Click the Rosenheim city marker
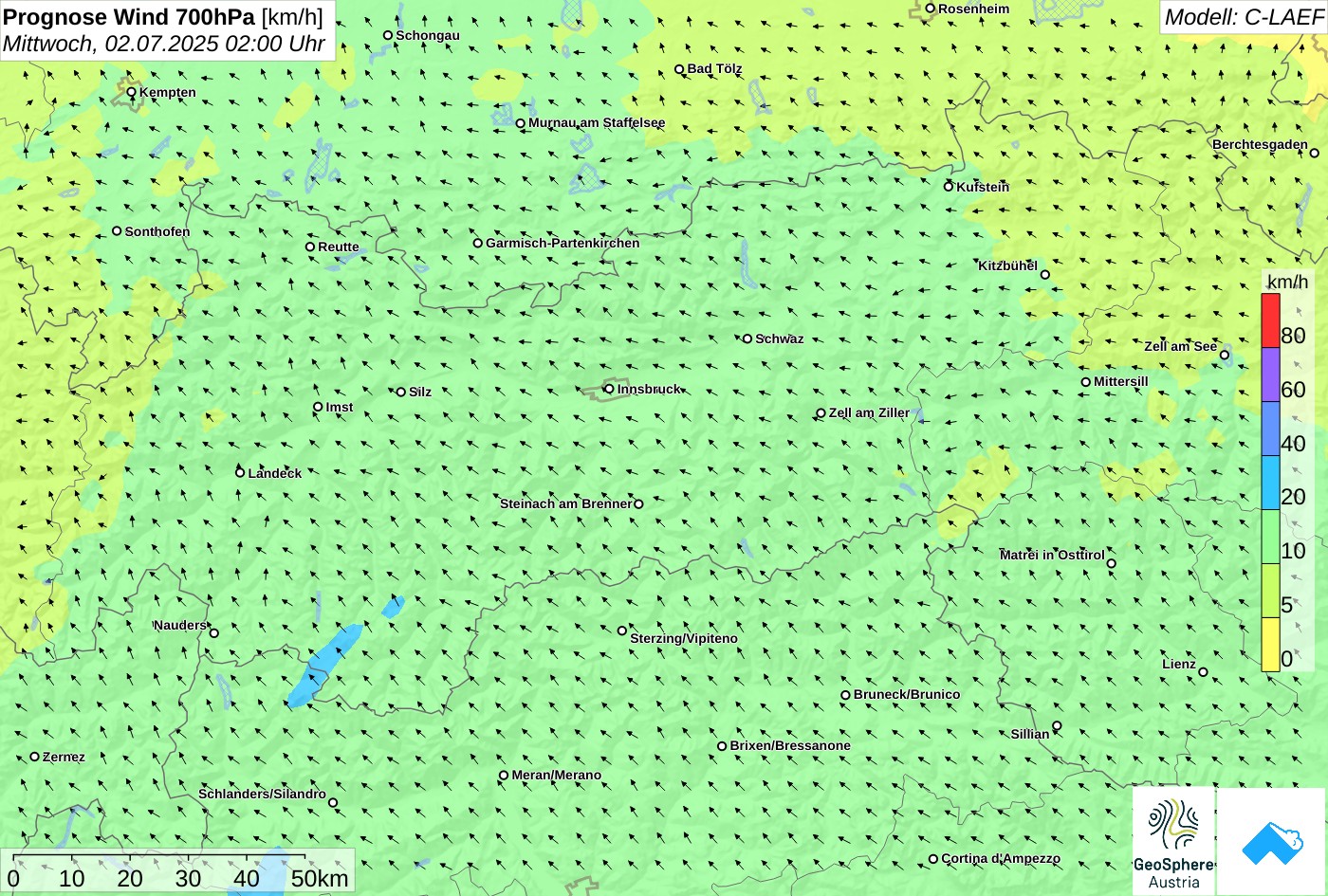Viewport: 1328px width, 896px height. tap(931, 9)
